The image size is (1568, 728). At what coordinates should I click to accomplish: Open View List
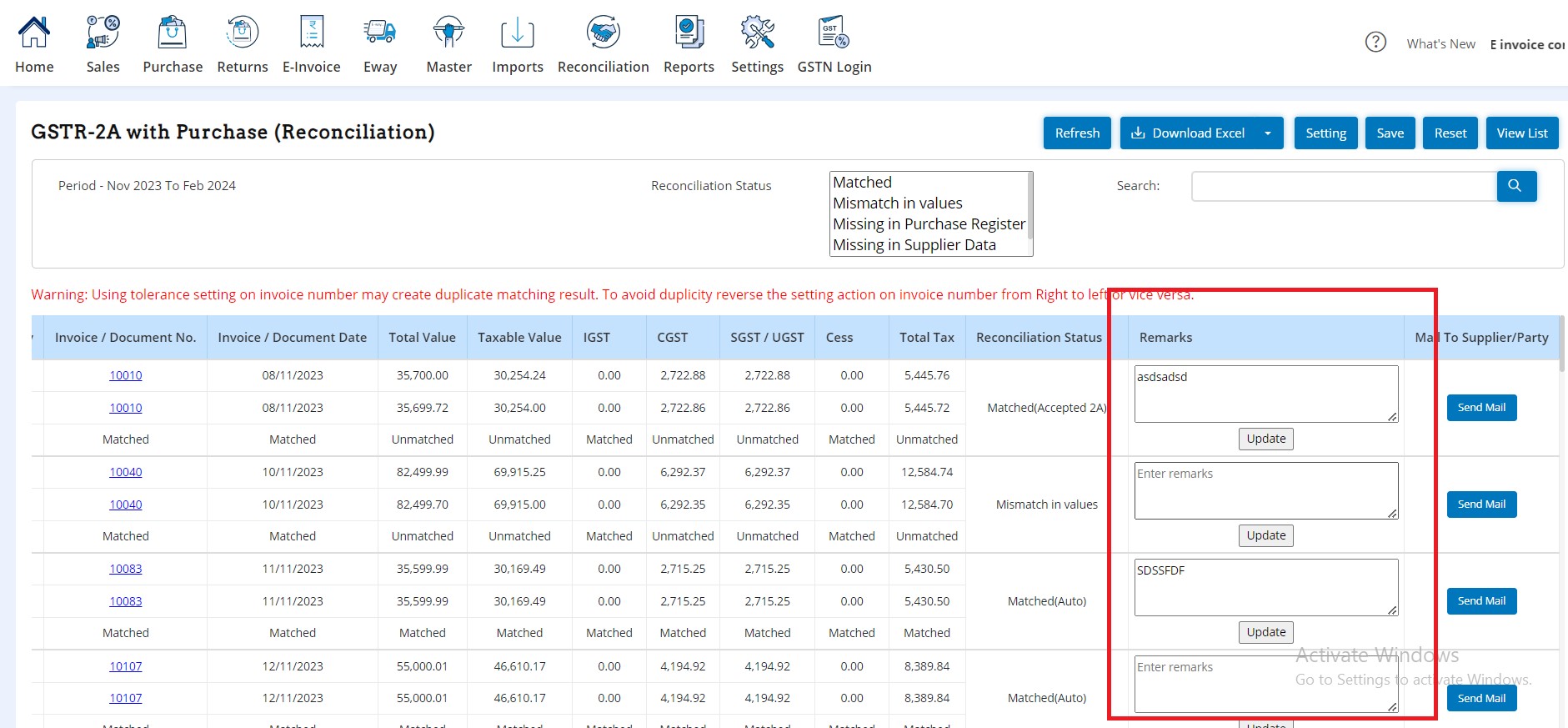[1521, 133]
